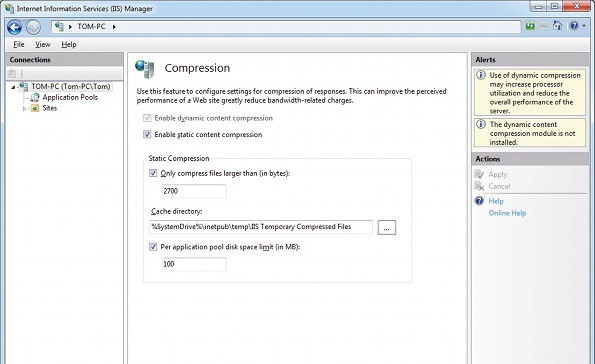
Task: Click info icon of dynamic compression alert
Action: (481, 75)
